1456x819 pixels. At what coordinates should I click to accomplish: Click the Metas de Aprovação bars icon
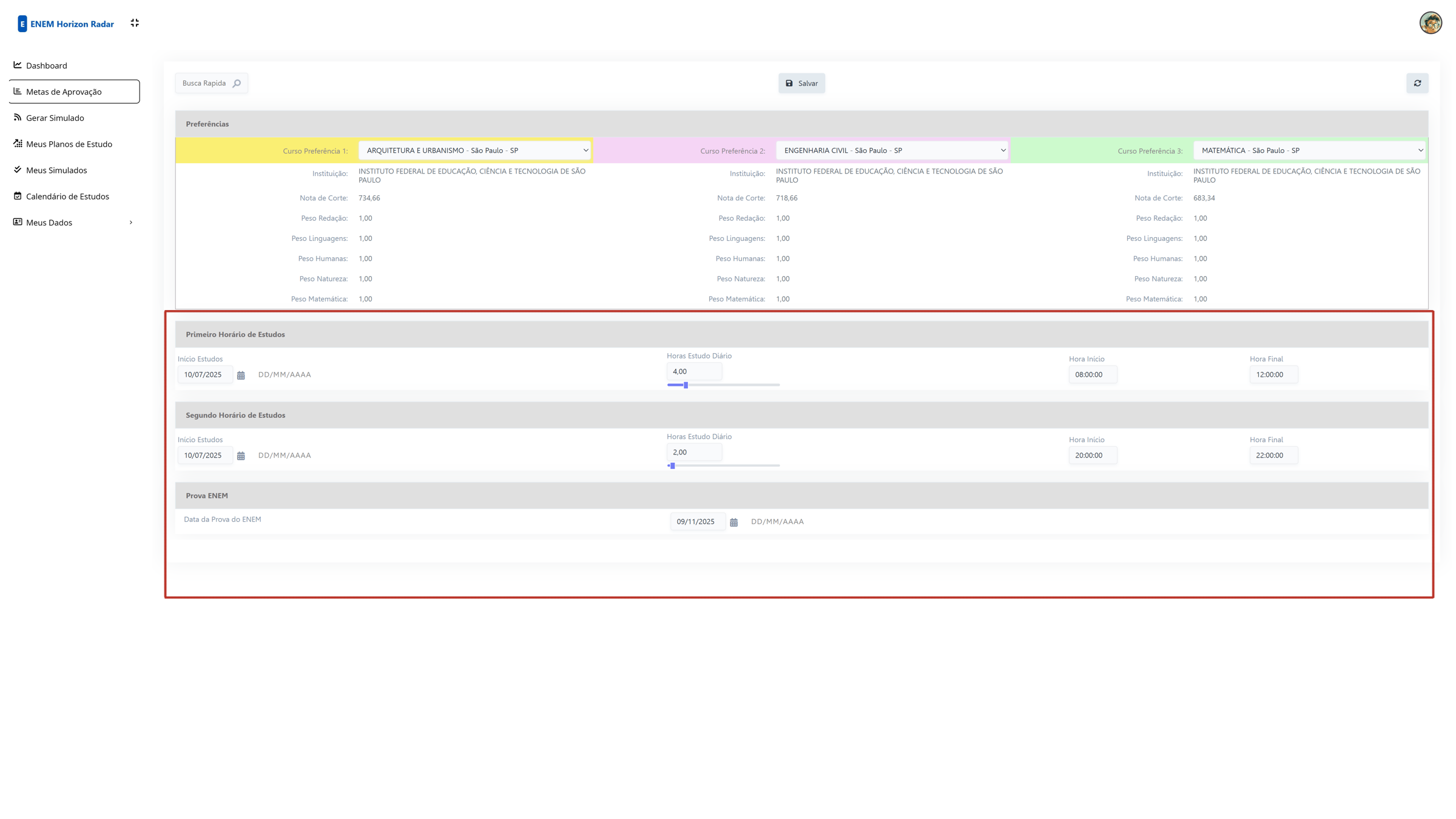[x=18, y=91]
